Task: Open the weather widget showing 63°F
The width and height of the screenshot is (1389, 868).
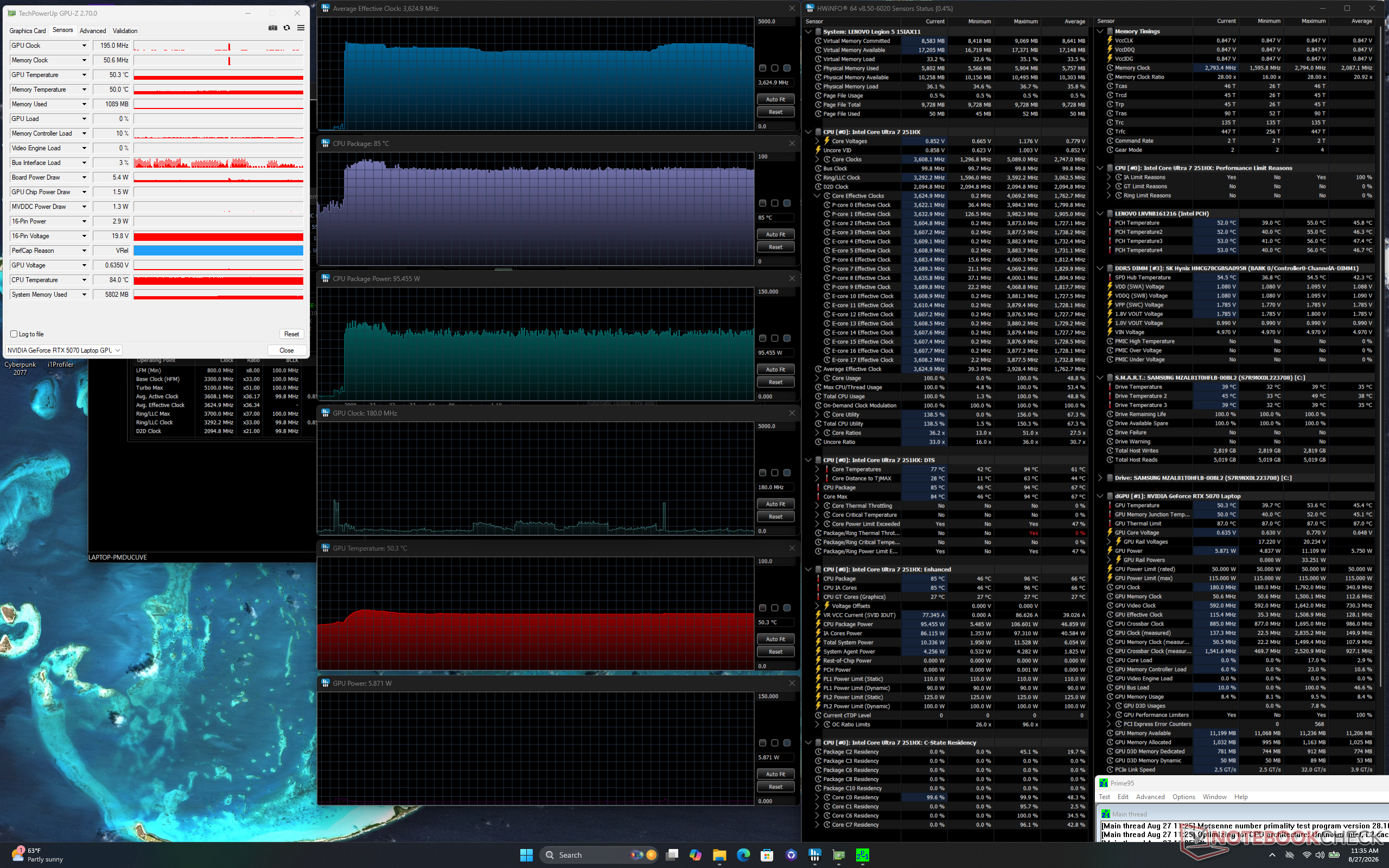Action: [37, 855]
